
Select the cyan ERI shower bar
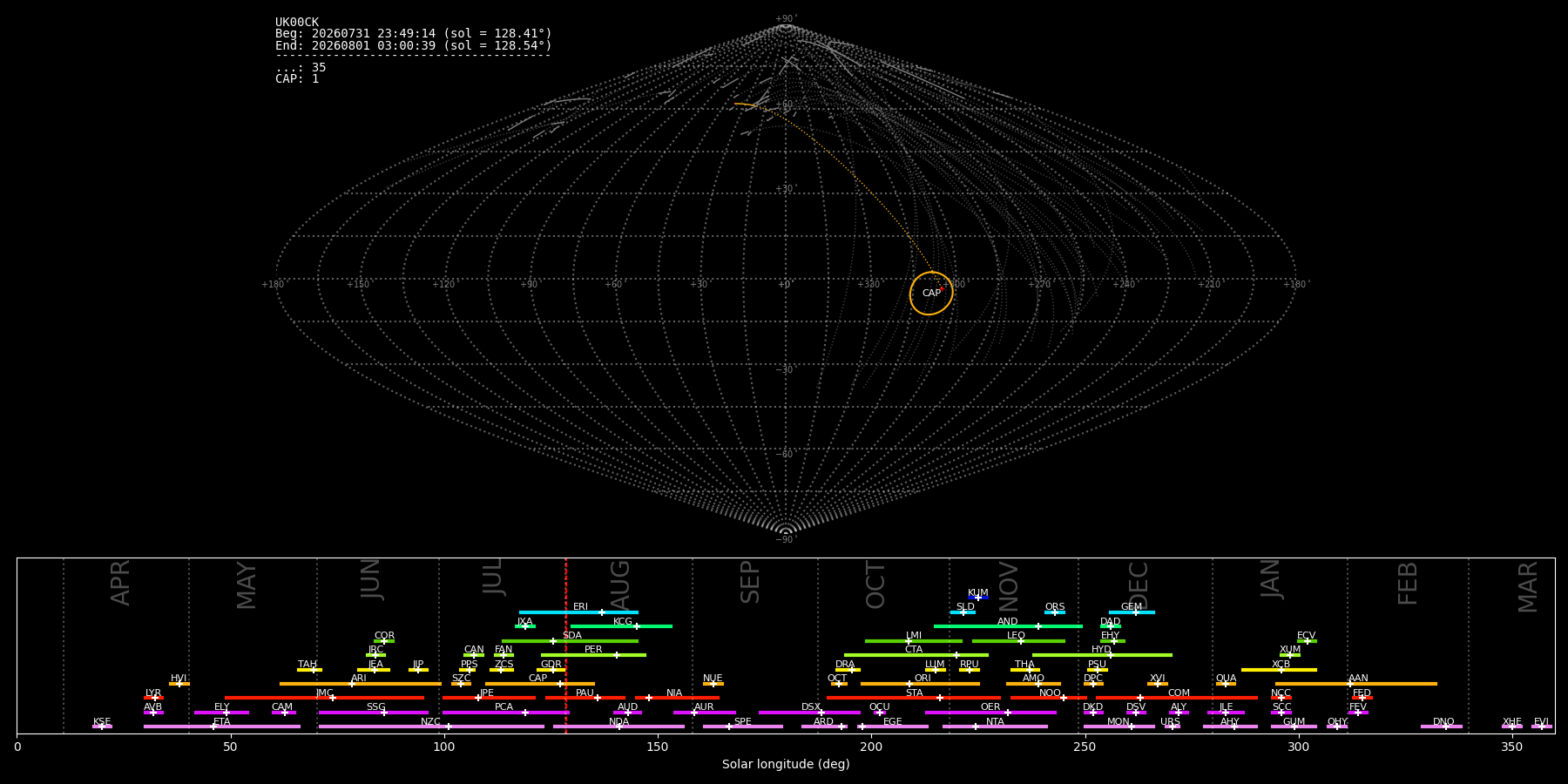(578, 612)
